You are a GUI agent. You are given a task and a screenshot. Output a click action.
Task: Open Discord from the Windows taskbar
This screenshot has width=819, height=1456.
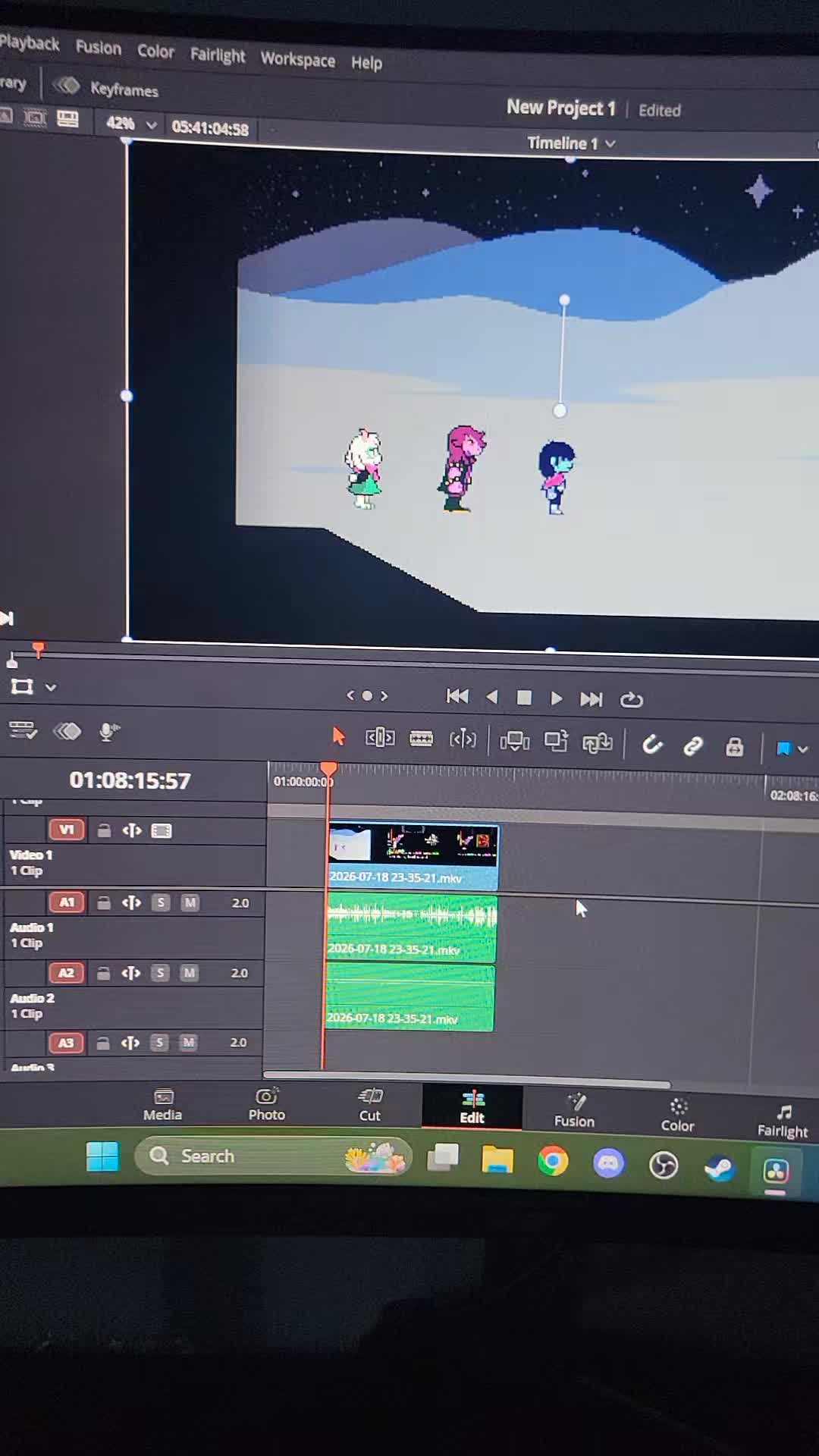tap(608, 1163)
